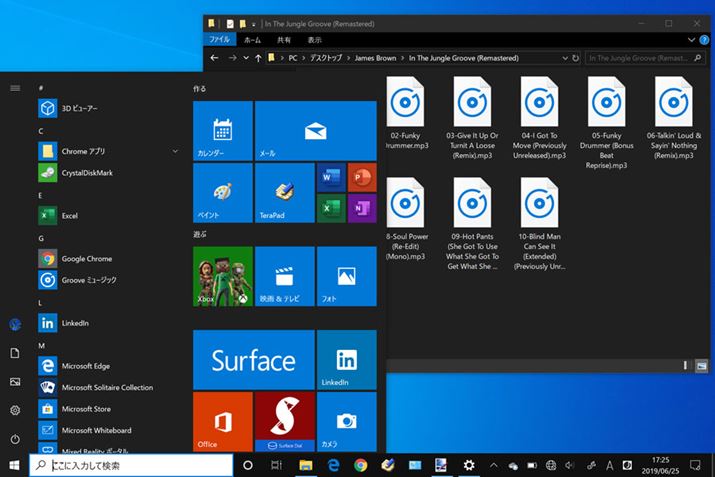The width and height of the screenshot is (715, 477).
Task: Open the ファイル ribbon tab
Action: (219, 40)
